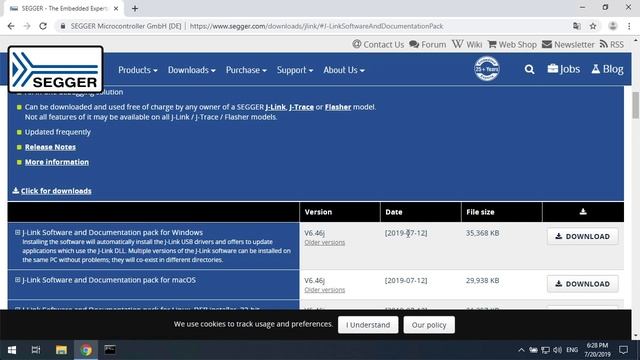Download the macOS J-Link software pack
640x360 pixels.
tap(583, 284)
